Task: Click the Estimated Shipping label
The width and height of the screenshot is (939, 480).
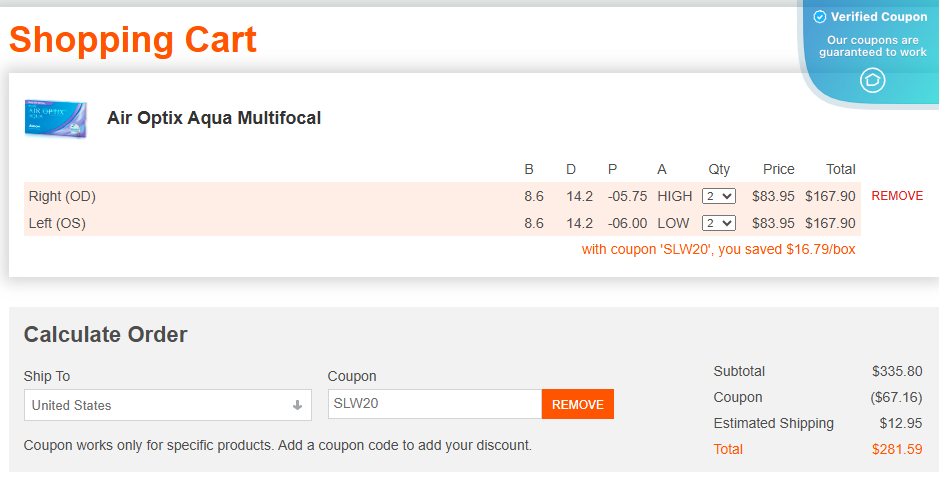Action: pos(773,423)
